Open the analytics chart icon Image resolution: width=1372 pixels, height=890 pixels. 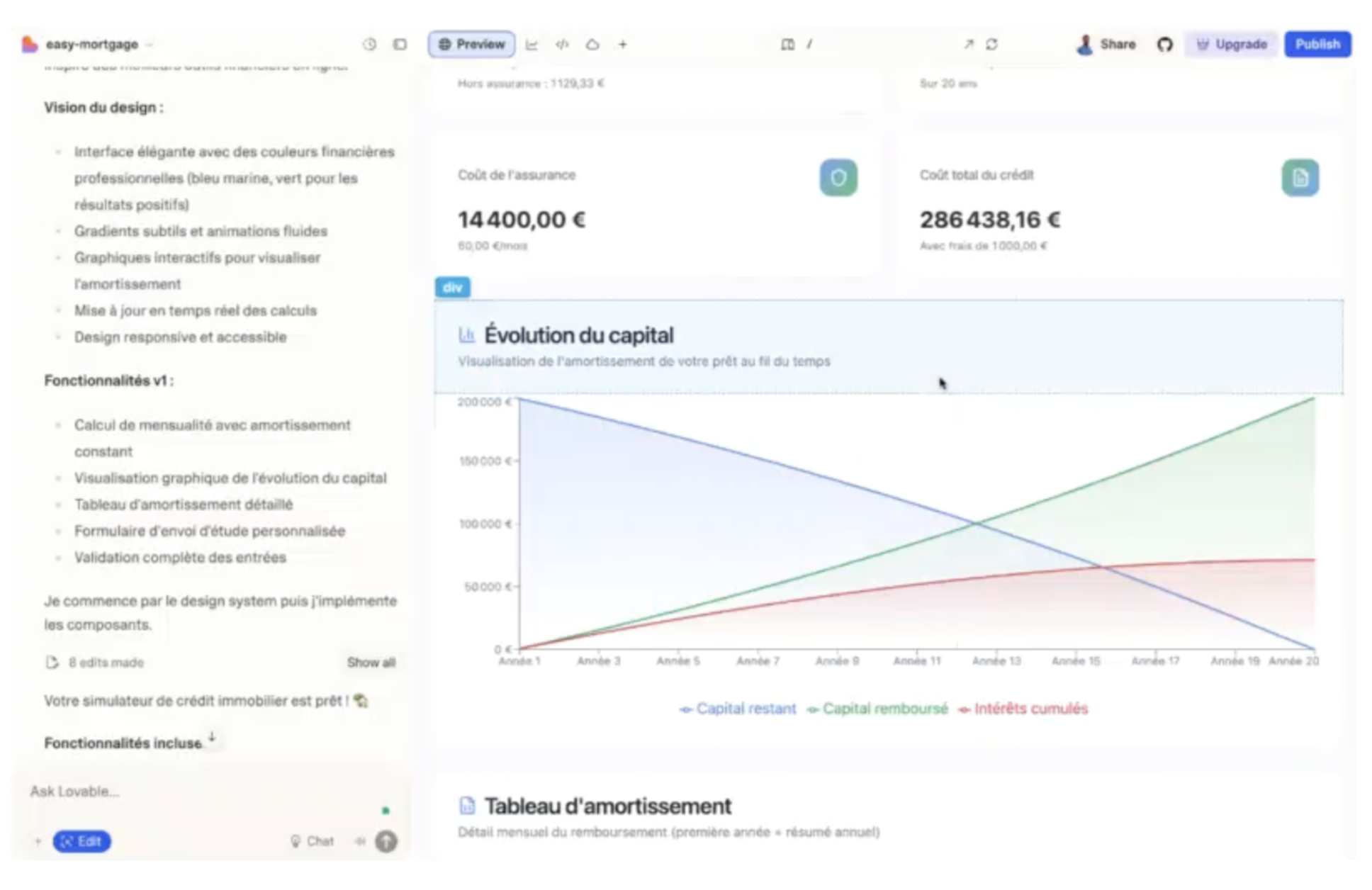click(x=532, y=44)
